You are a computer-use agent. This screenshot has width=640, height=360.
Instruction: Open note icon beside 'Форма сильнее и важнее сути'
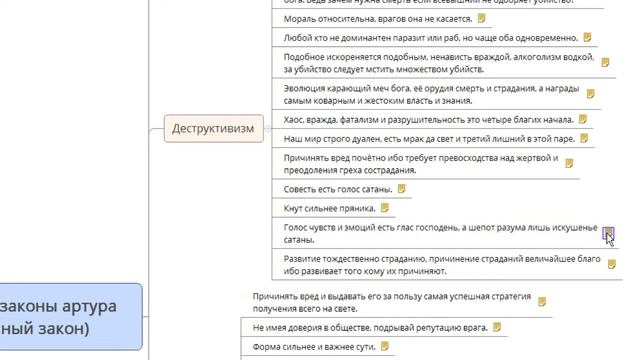click(x=384, y=347)
